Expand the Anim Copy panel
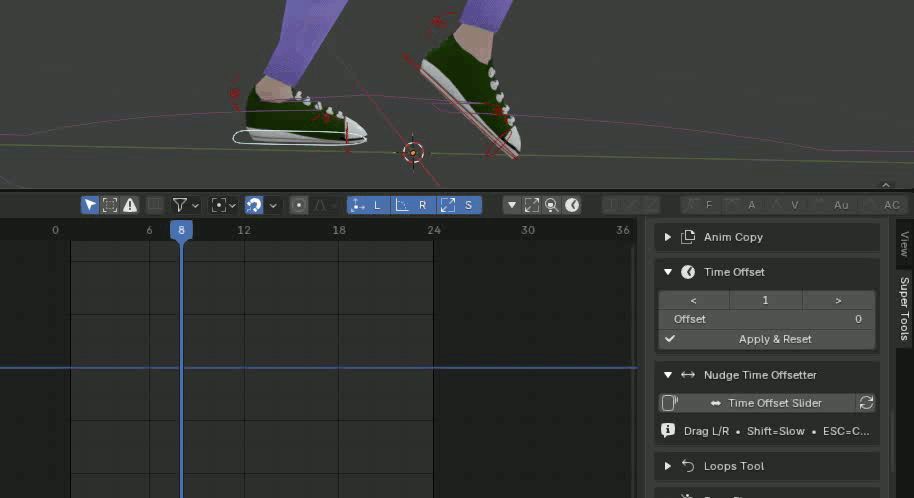The image size is (914, 498). tap(667, 237)
